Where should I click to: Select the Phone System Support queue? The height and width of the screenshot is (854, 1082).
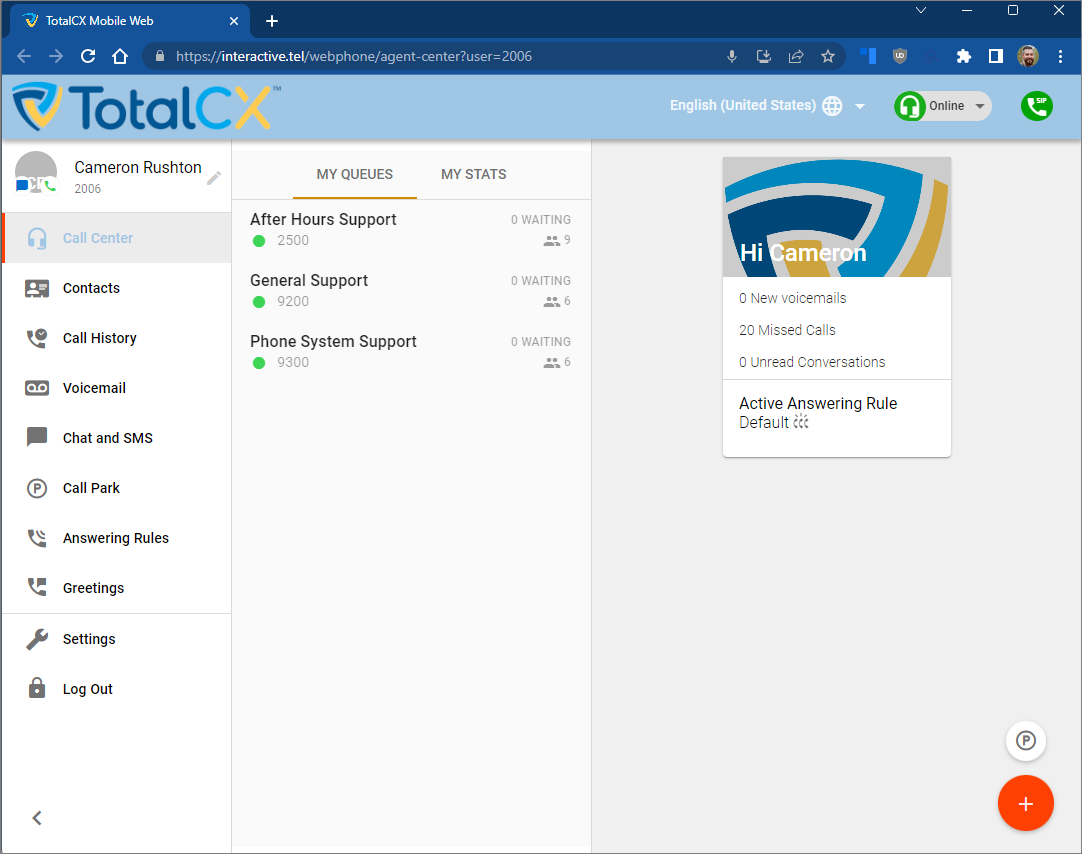pos(411,351)
